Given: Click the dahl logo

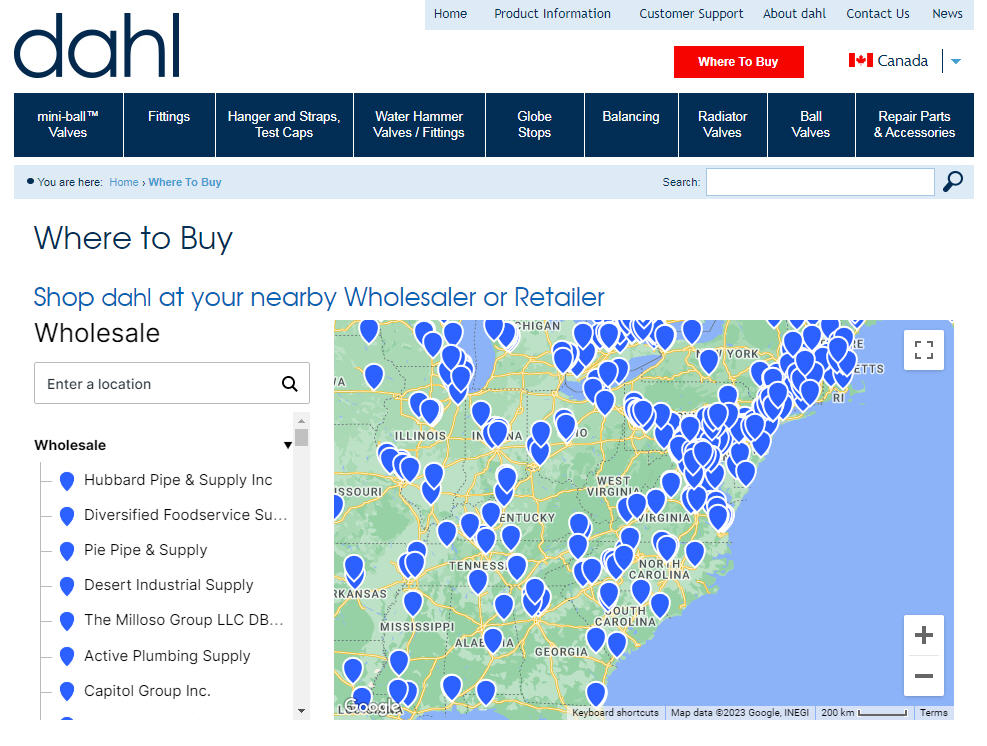Looking at the screenshot, I should 97,46.
